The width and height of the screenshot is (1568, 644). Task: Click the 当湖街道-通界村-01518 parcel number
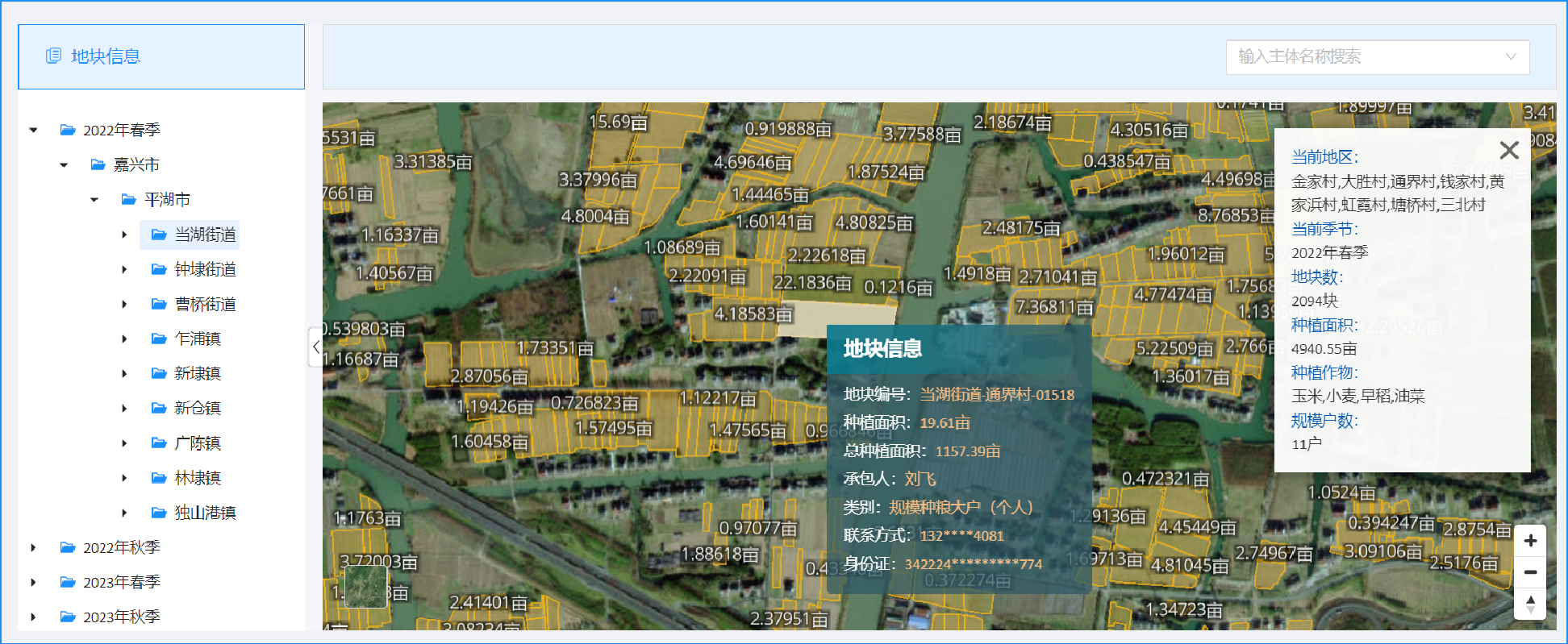pyautogui.click(x=997, y=394)
